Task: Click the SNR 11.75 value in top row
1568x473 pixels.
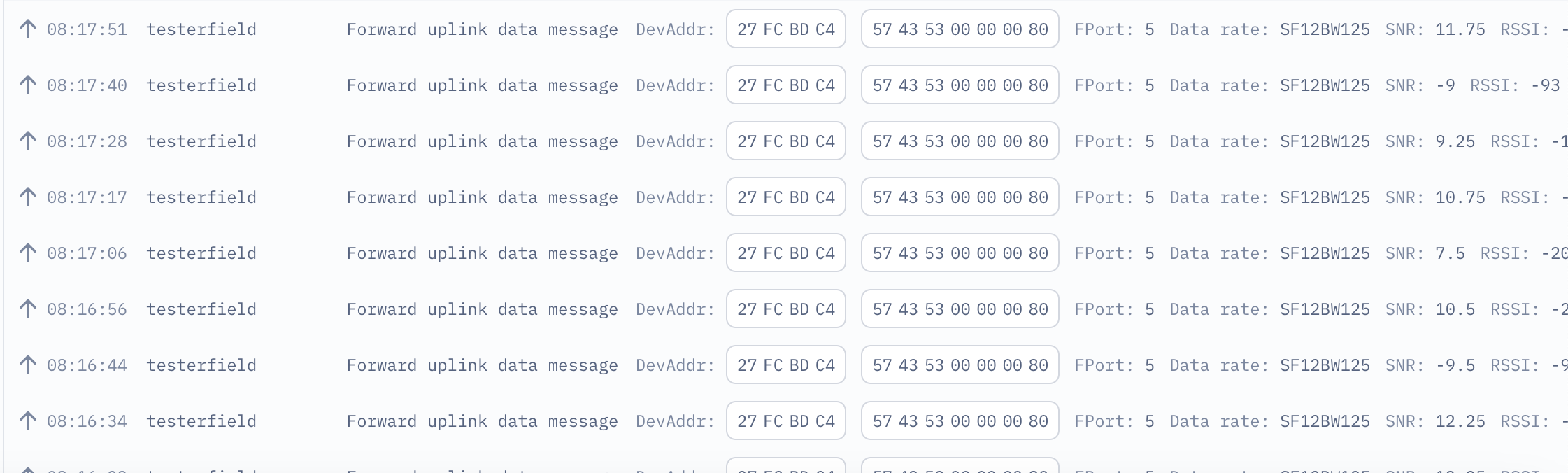Action: click(x=1460, y=29)
